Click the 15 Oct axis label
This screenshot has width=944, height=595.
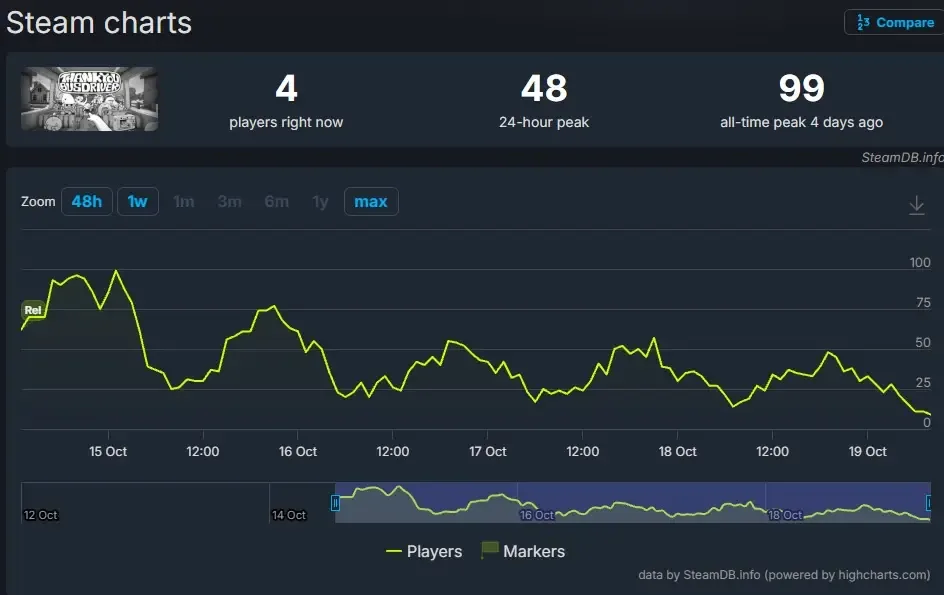[108, 451]
